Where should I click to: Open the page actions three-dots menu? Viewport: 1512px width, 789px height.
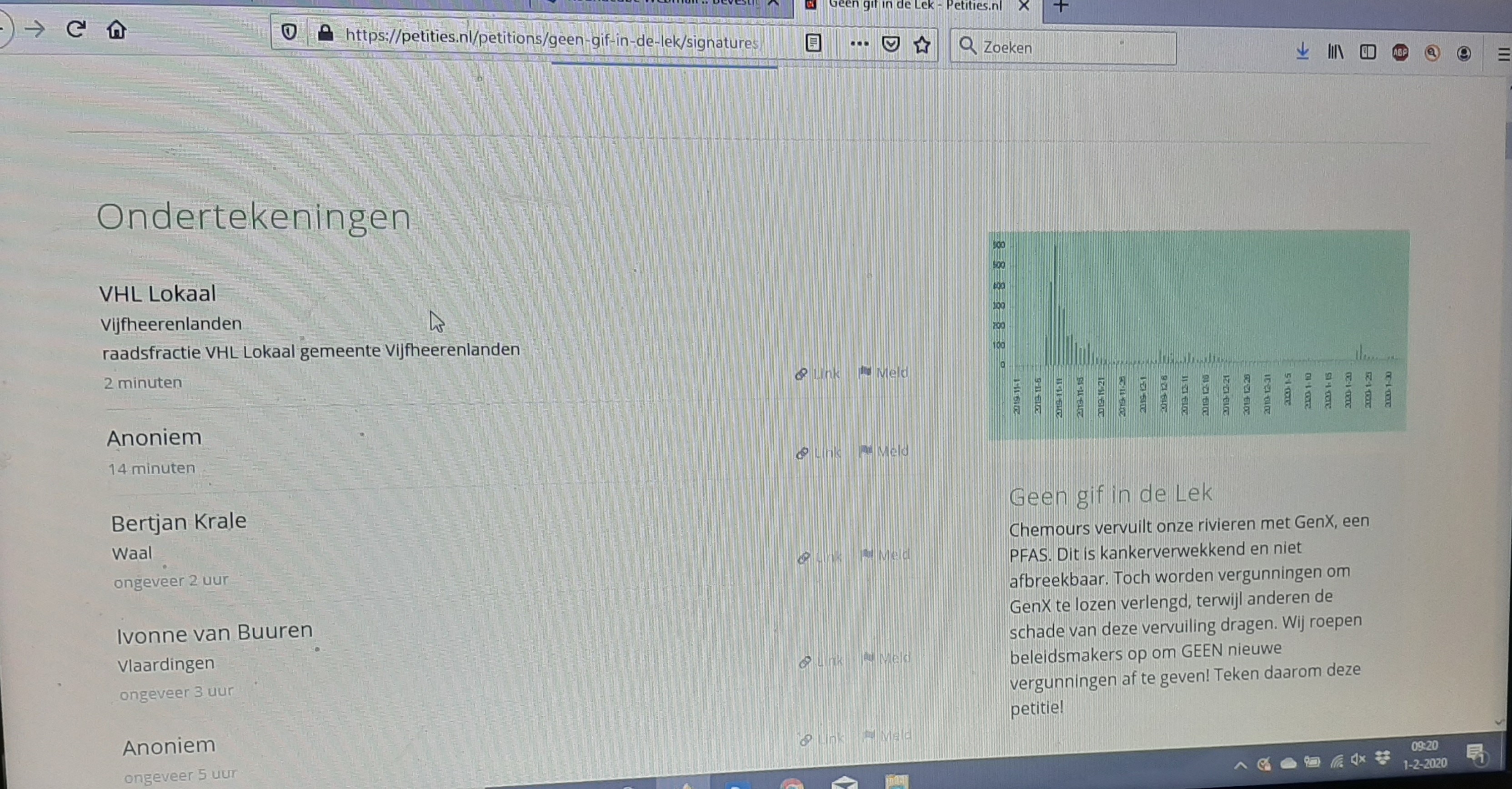(859, 44)
